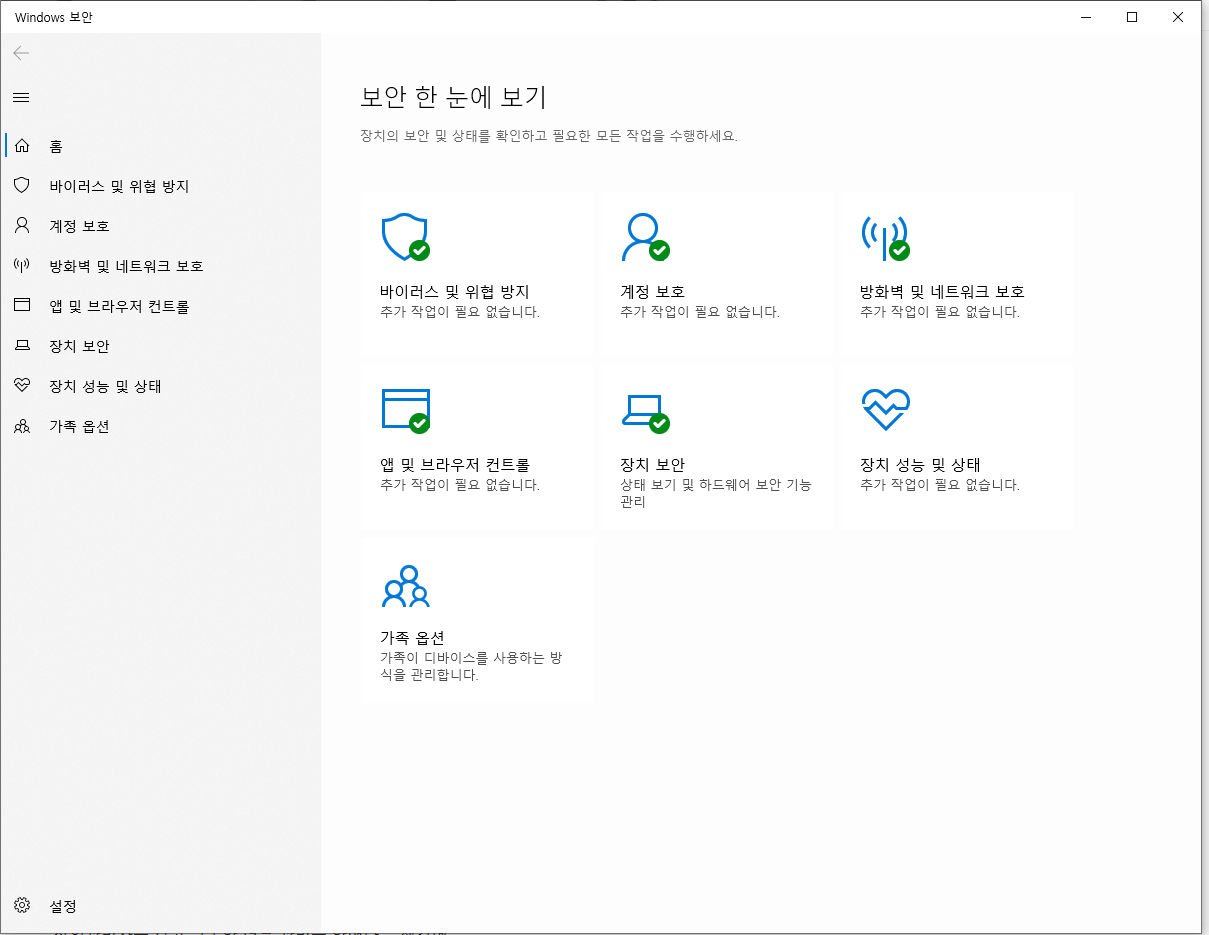Open the 장치 보안 tile title

653,465
